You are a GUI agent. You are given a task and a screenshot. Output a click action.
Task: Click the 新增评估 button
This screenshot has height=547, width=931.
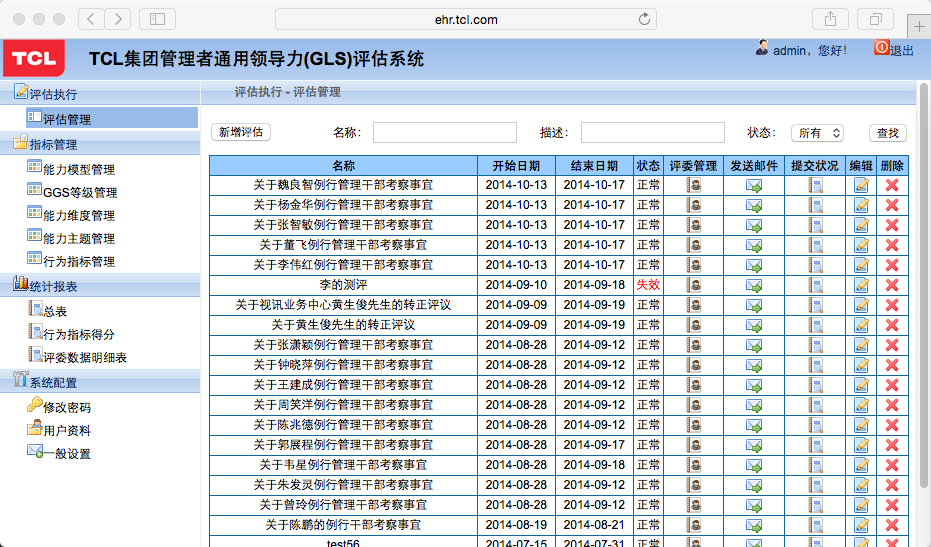241,132
